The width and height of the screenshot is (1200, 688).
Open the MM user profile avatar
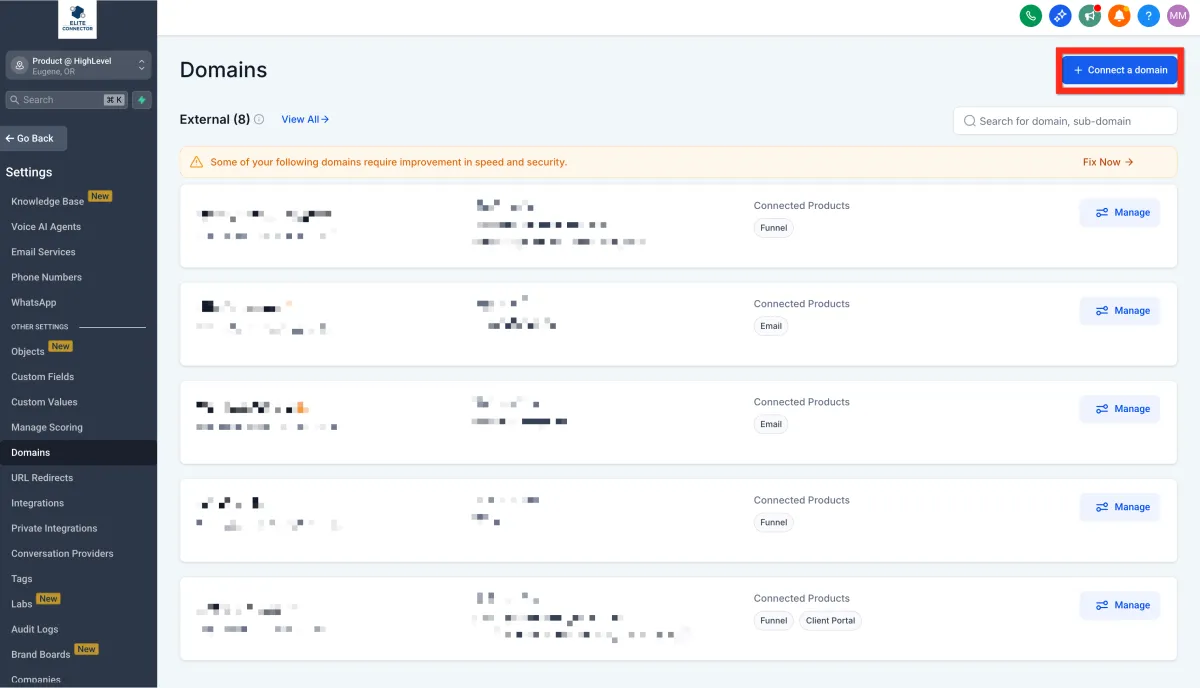click(1178, 16)
